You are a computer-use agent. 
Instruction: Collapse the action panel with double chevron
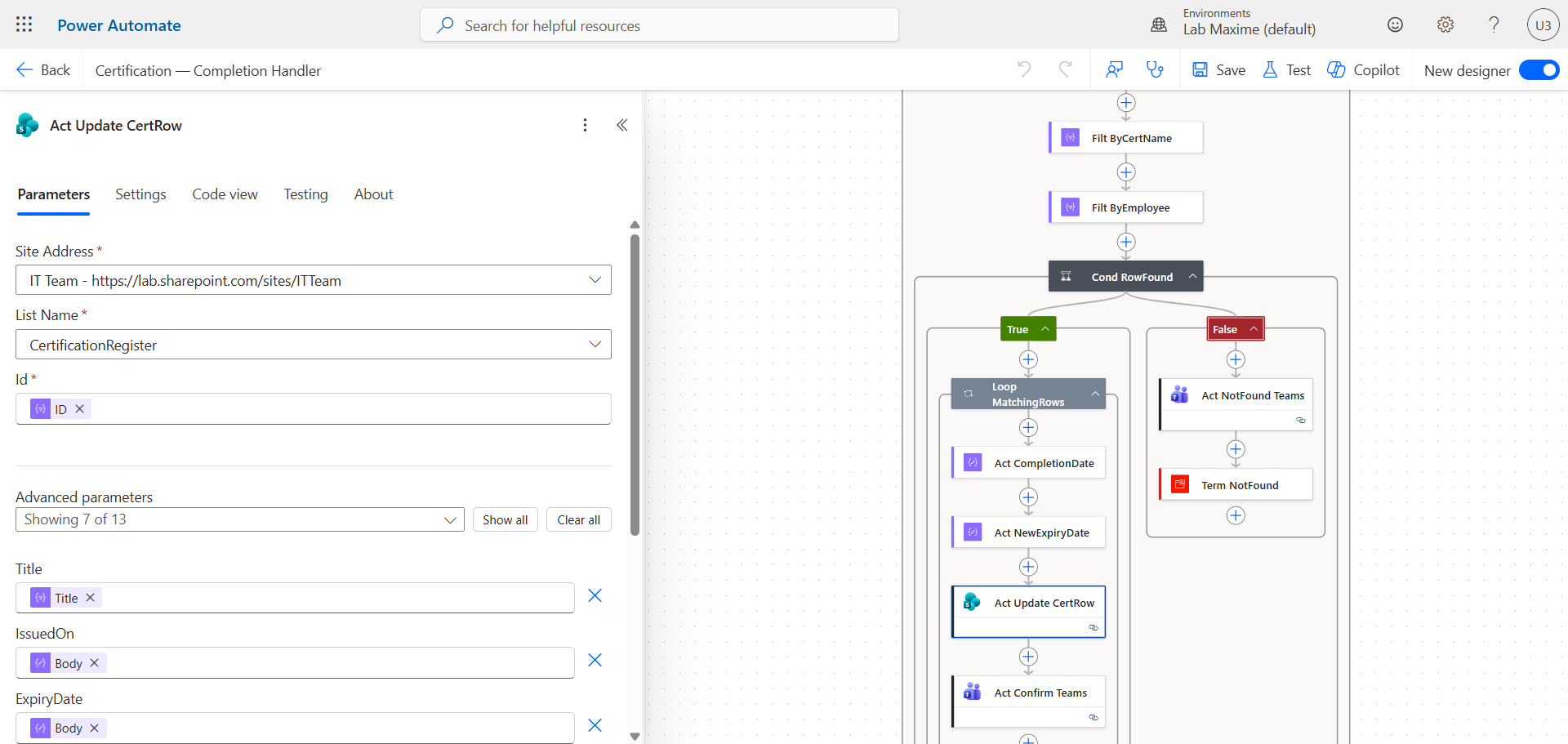[x=622, y=125]
